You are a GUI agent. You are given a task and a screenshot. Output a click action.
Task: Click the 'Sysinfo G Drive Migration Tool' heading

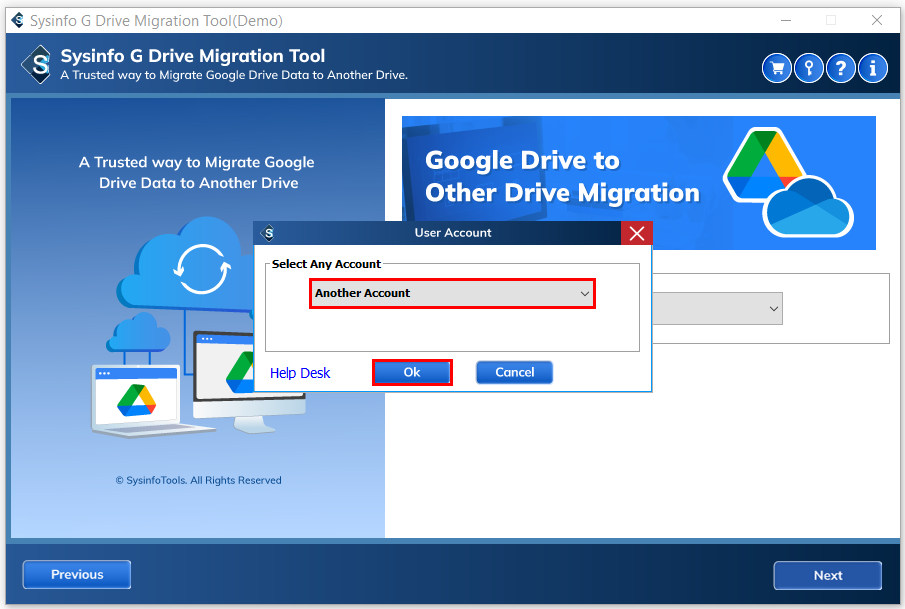tap(193, 56)
